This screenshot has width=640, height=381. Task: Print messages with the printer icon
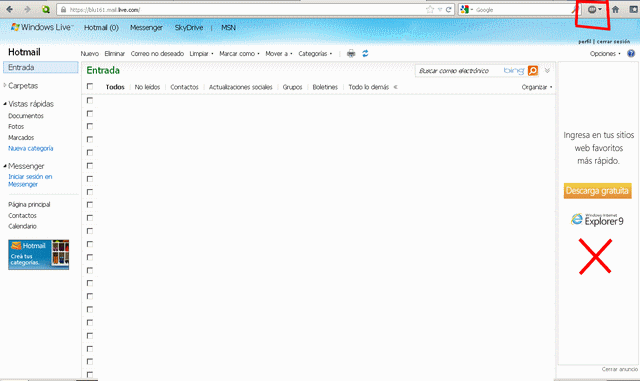pyautogui.click(x=351, y=53)
